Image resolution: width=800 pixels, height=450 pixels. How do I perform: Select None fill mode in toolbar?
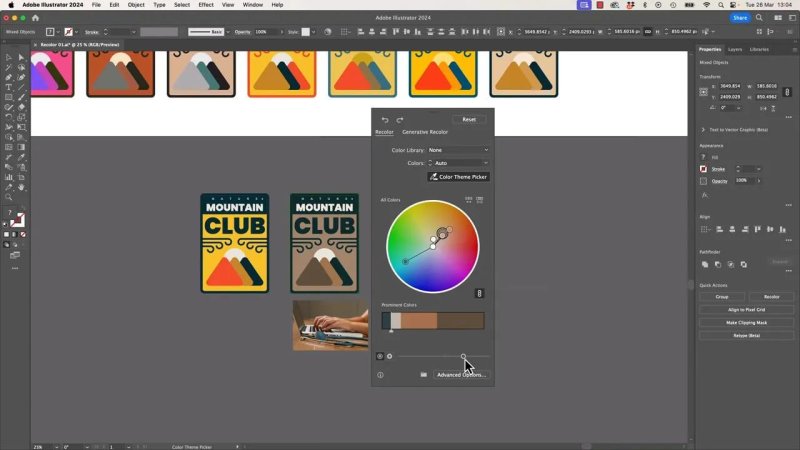(x=22, y=235)
